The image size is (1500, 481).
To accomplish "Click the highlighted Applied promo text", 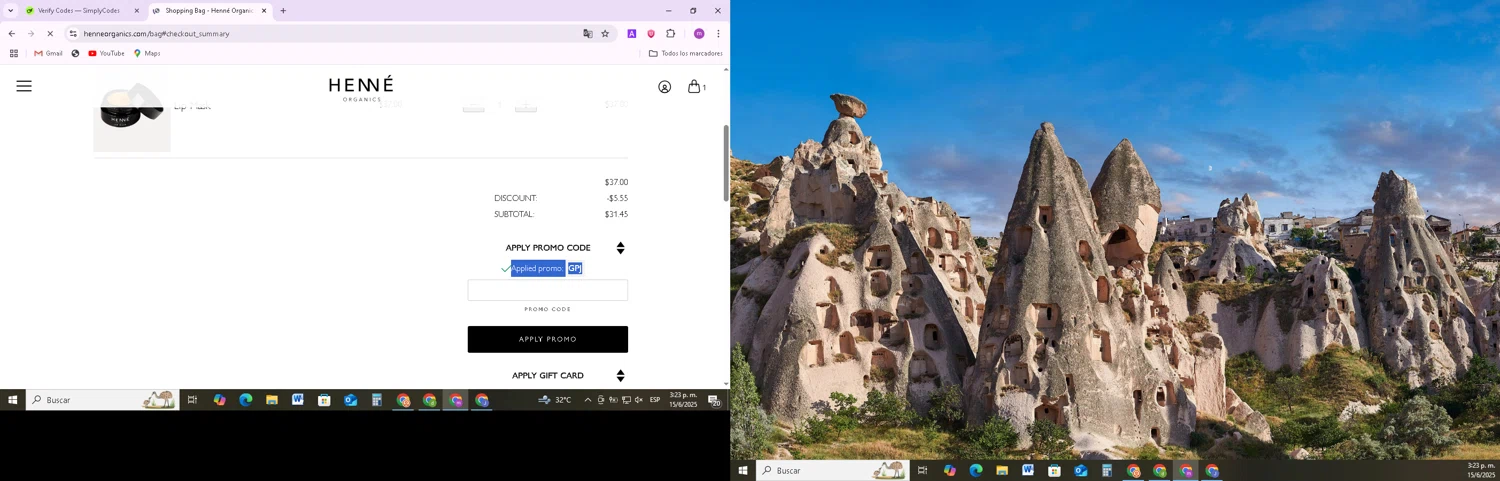I will 546,268.
